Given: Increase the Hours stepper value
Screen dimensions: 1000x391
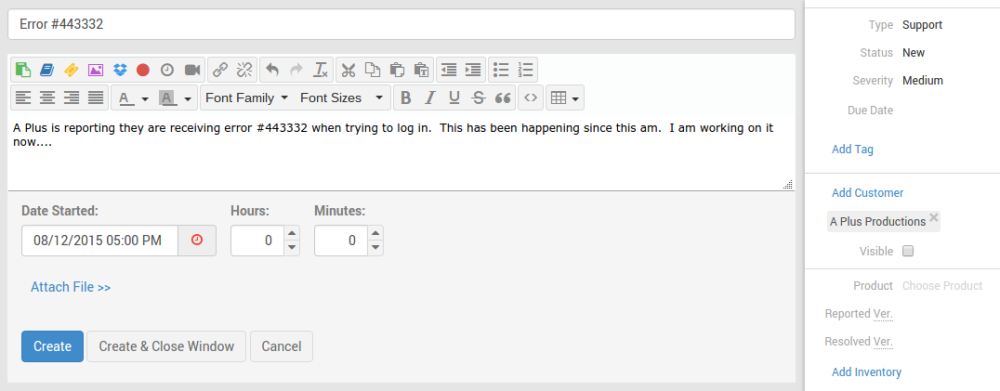Looking at the screenshot, I should 291,233.
